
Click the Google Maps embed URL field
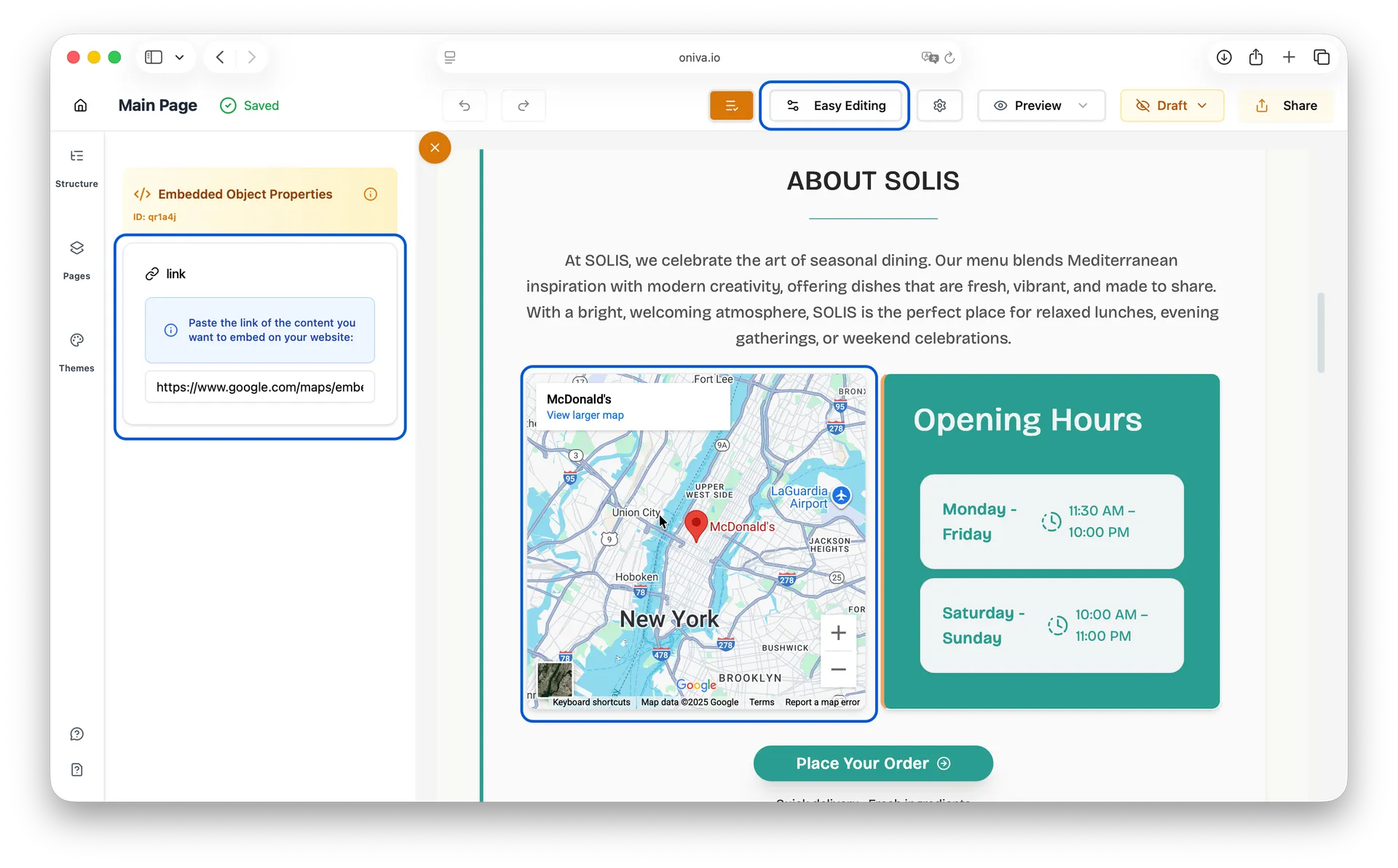(259, 387)
